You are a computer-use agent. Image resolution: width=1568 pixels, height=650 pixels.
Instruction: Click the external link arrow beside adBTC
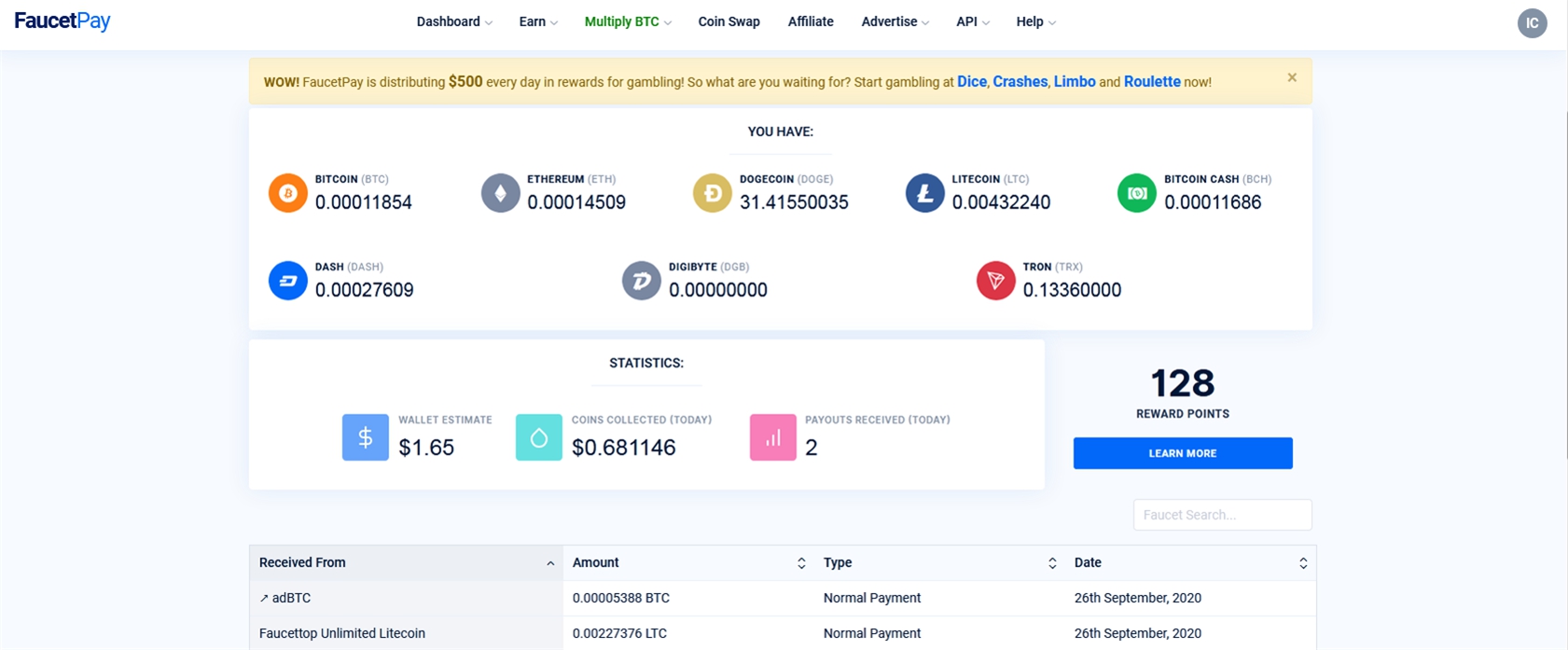point(264,599)
